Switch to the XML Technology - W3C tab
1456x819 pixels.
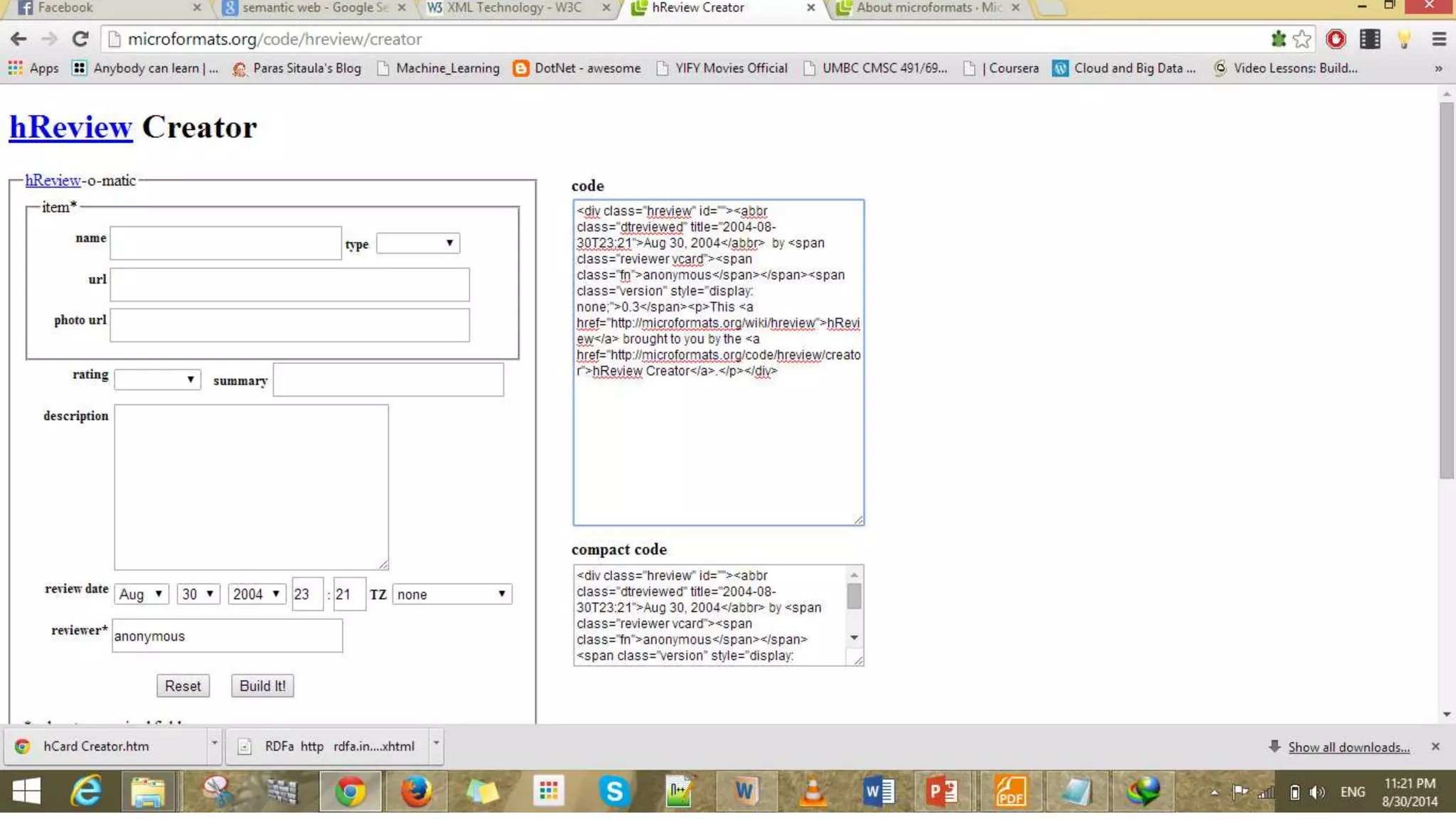[x=513, y=8]
